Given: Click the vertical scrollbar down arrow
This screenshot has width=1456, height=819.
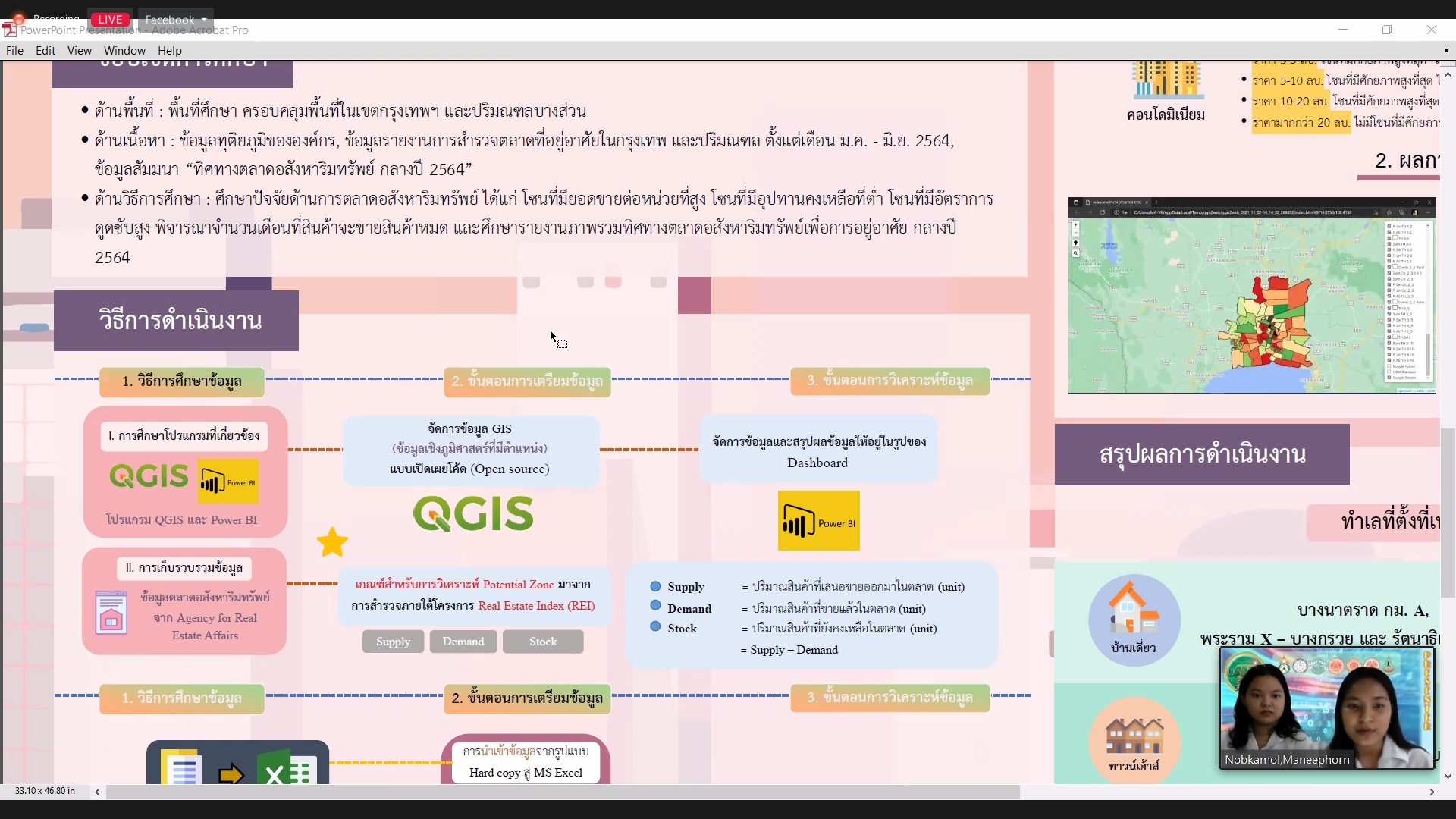Looking at the screenshot, I should pos(1448,776).
